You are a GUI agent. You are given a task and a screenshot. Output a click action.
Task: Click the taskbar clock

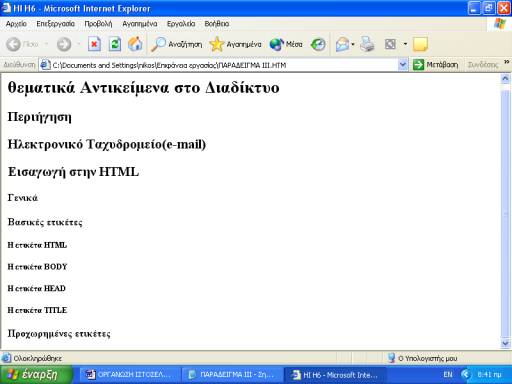click(489, 374)
